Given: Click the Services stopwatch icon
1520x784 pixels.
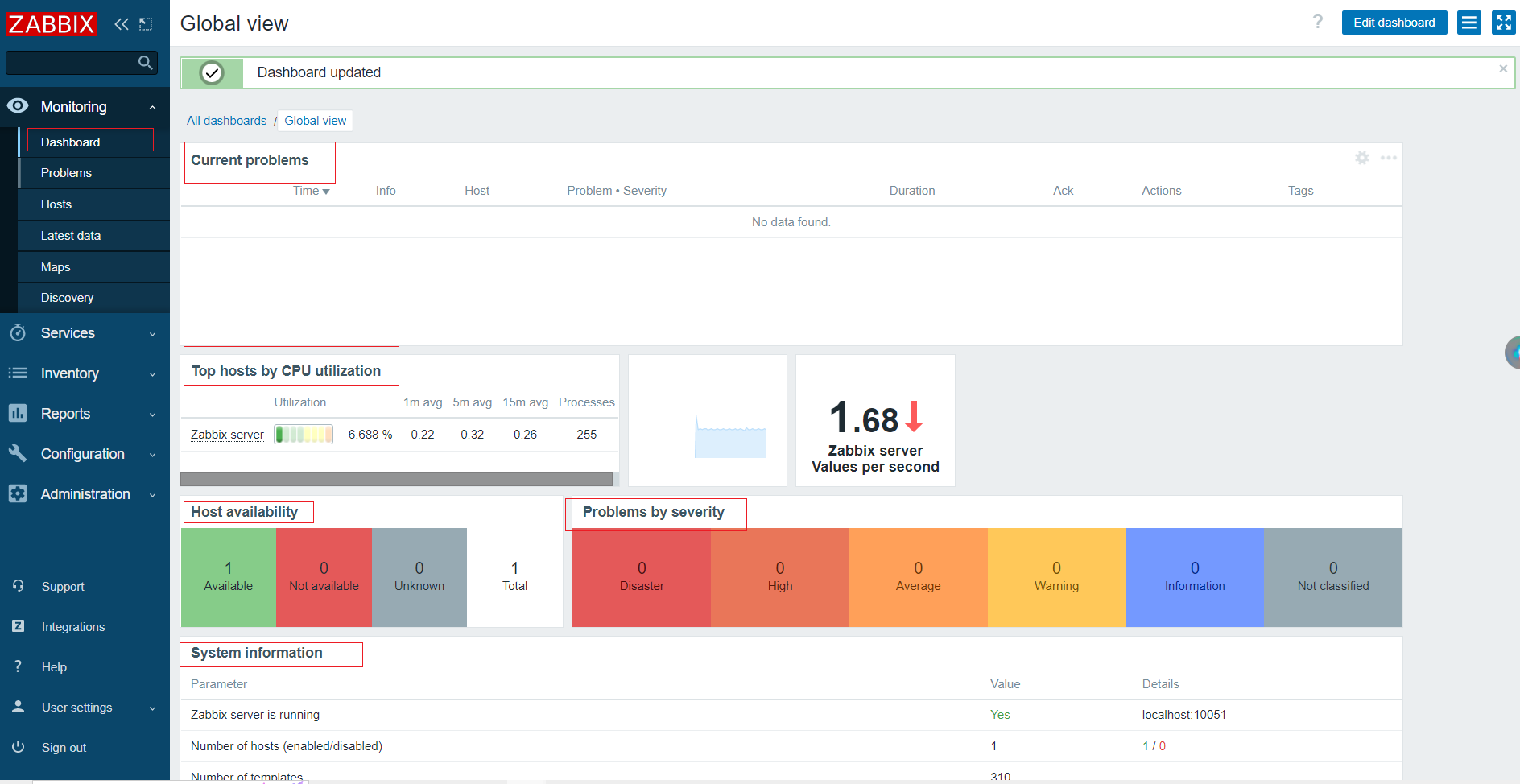Looking at the screenshot, I should [18, 332].
